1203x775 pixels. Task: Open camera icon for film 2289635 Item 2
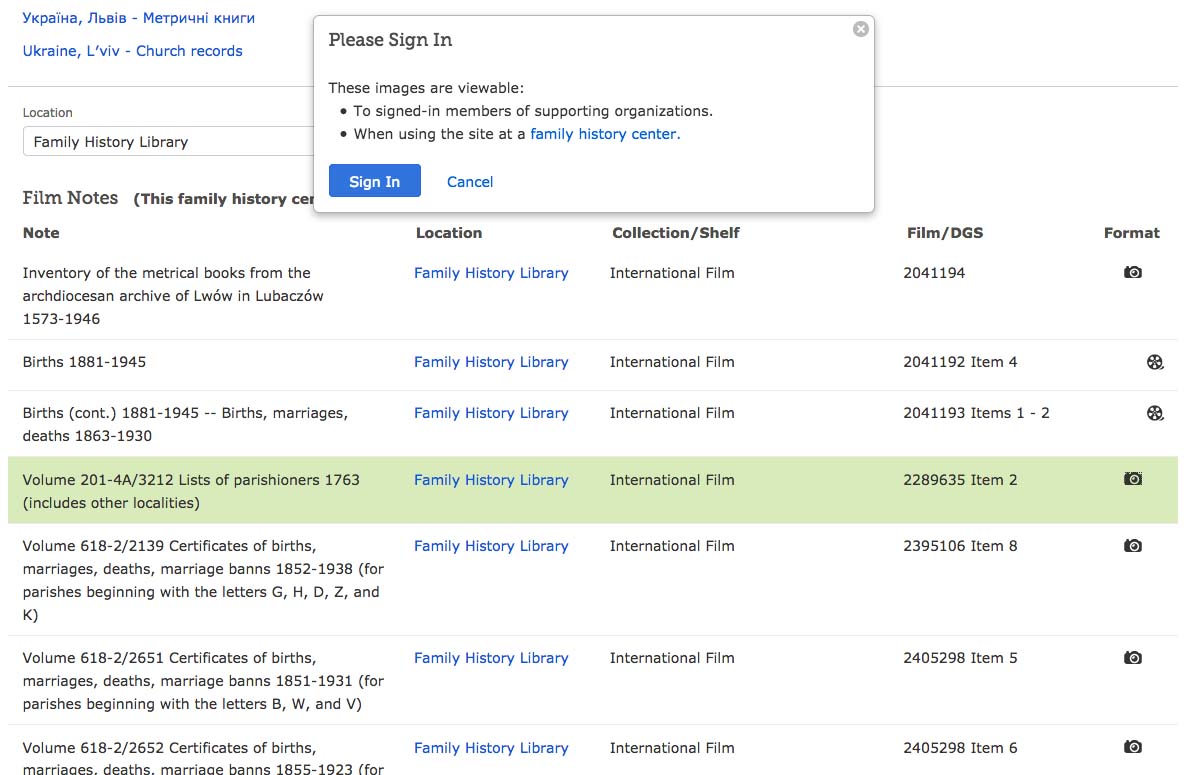click(x=1132, y=479)
